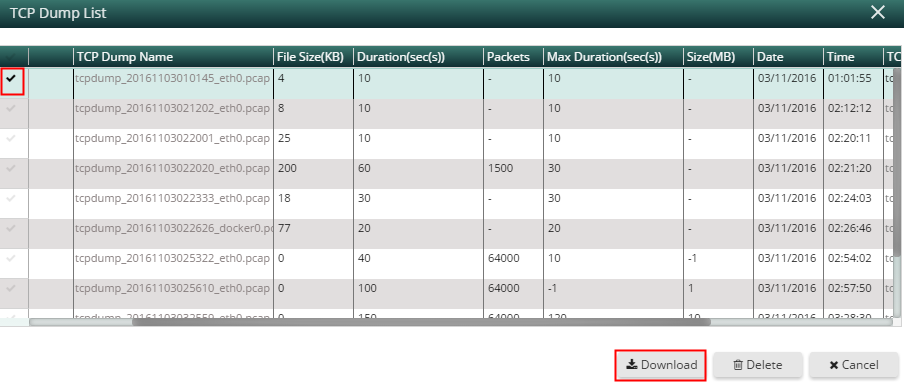Screen dimensions: 904x384
Task: Check the tcpdump_20161103025322_eth0.pcap row checkbox
Action: pos(11,258)
